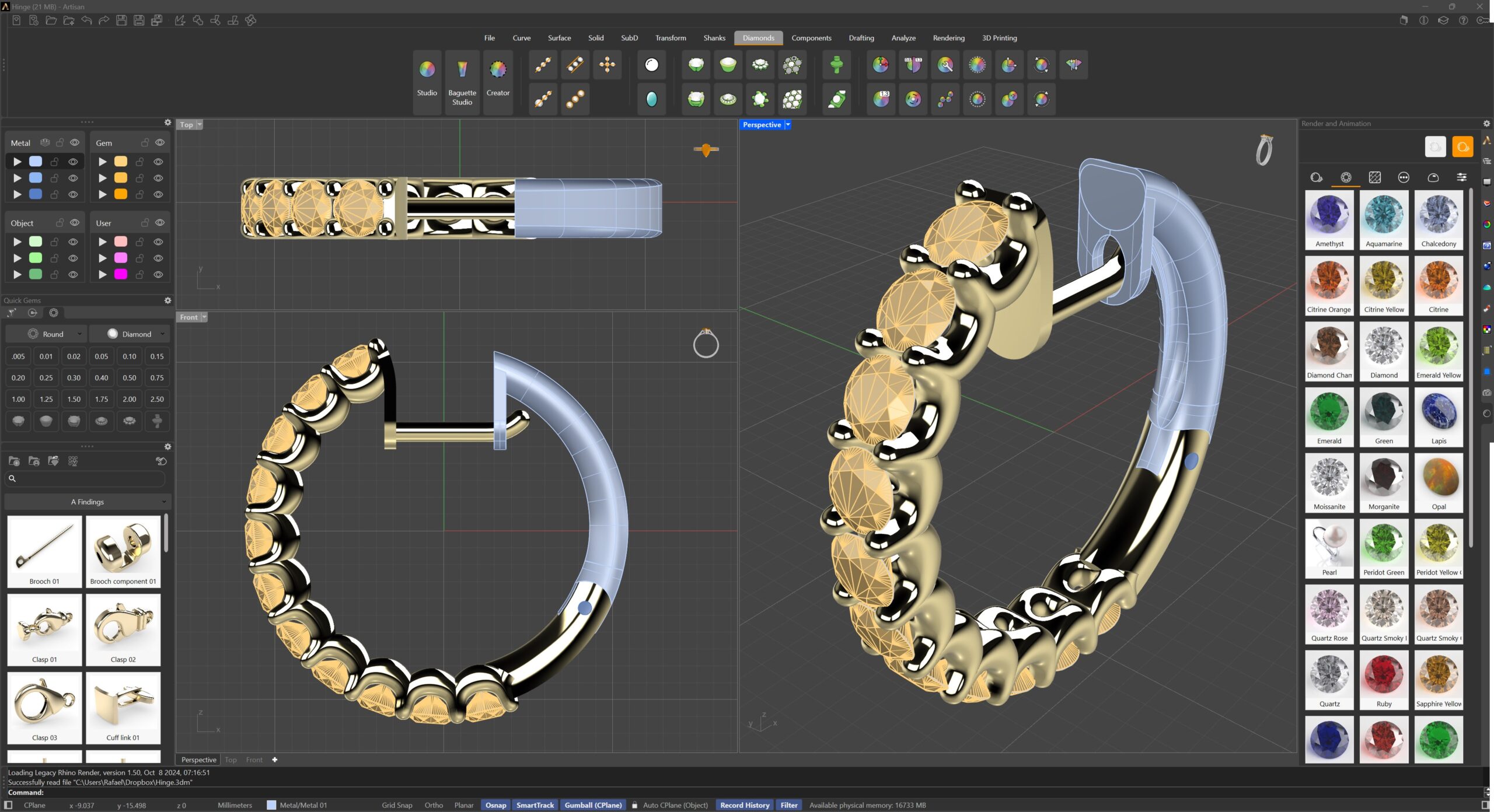Enable Grid Snap in status bar
This screenshot has width=1494, height=812.
coord(397,805)
